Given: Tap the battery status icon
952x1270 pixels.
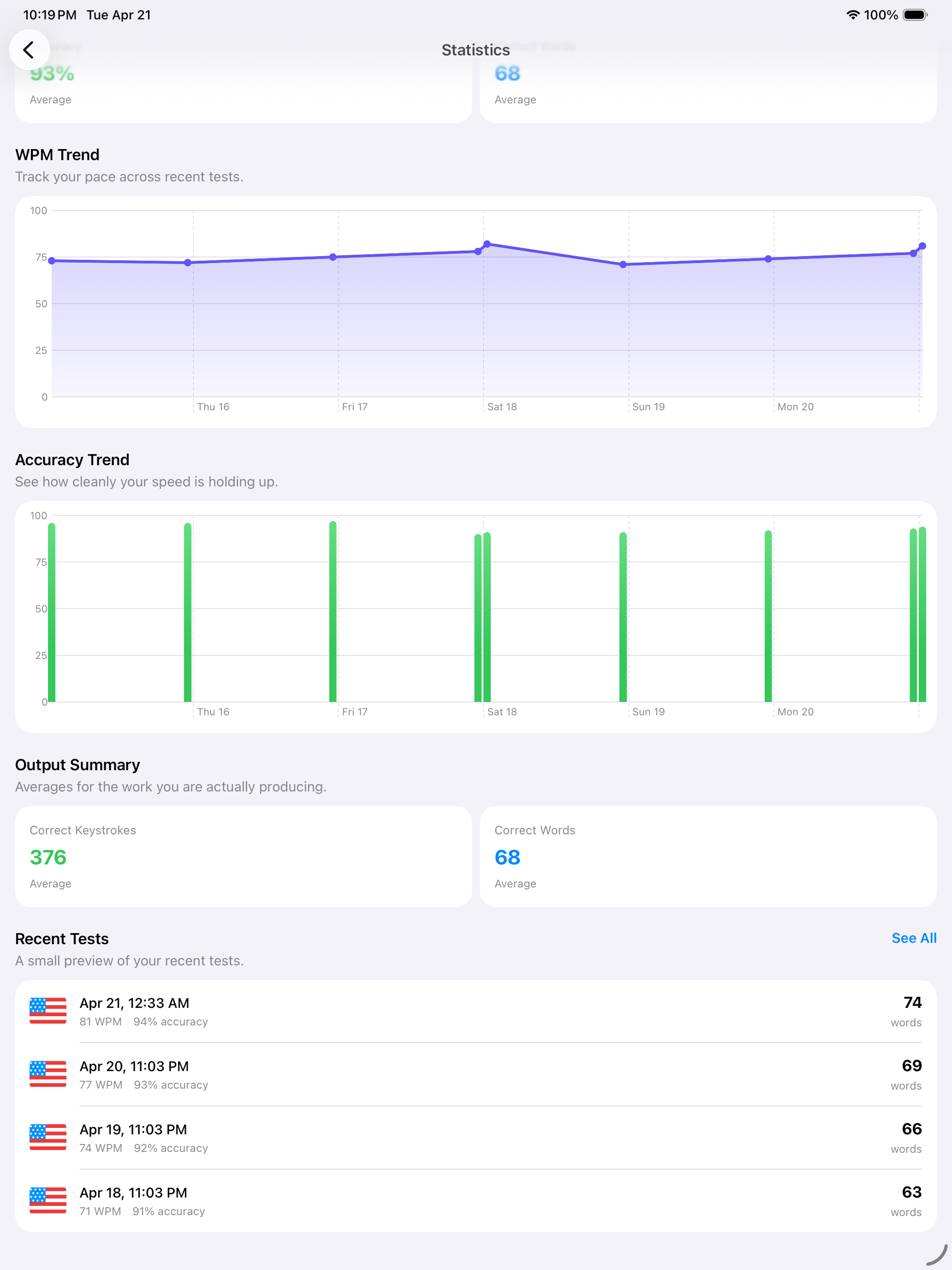Looking at the screenshot, I should [x=915, y=15].
